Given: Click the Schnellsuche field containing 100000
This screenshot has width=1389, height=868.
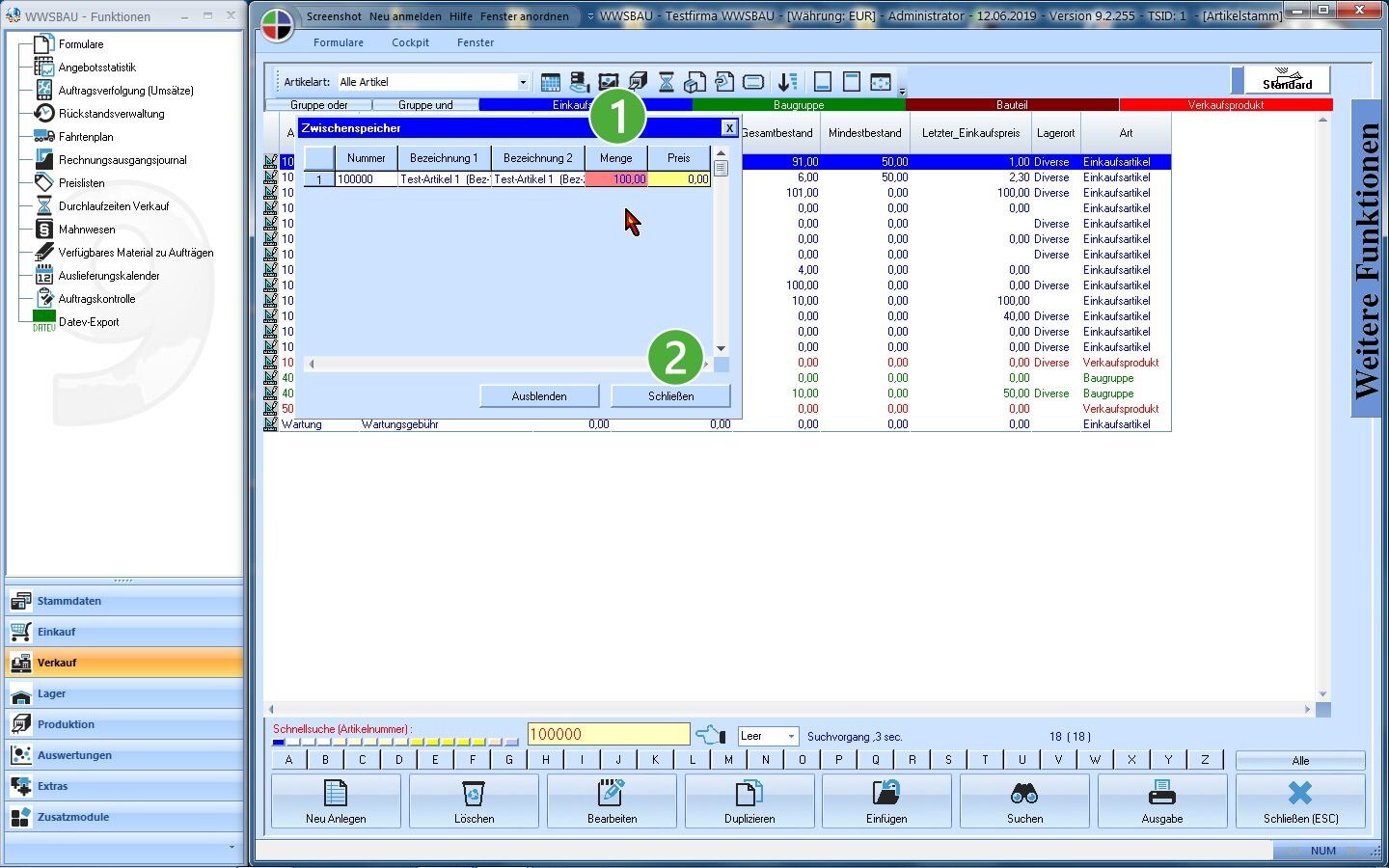Looking at the screenshot, I should pos(609,734).
